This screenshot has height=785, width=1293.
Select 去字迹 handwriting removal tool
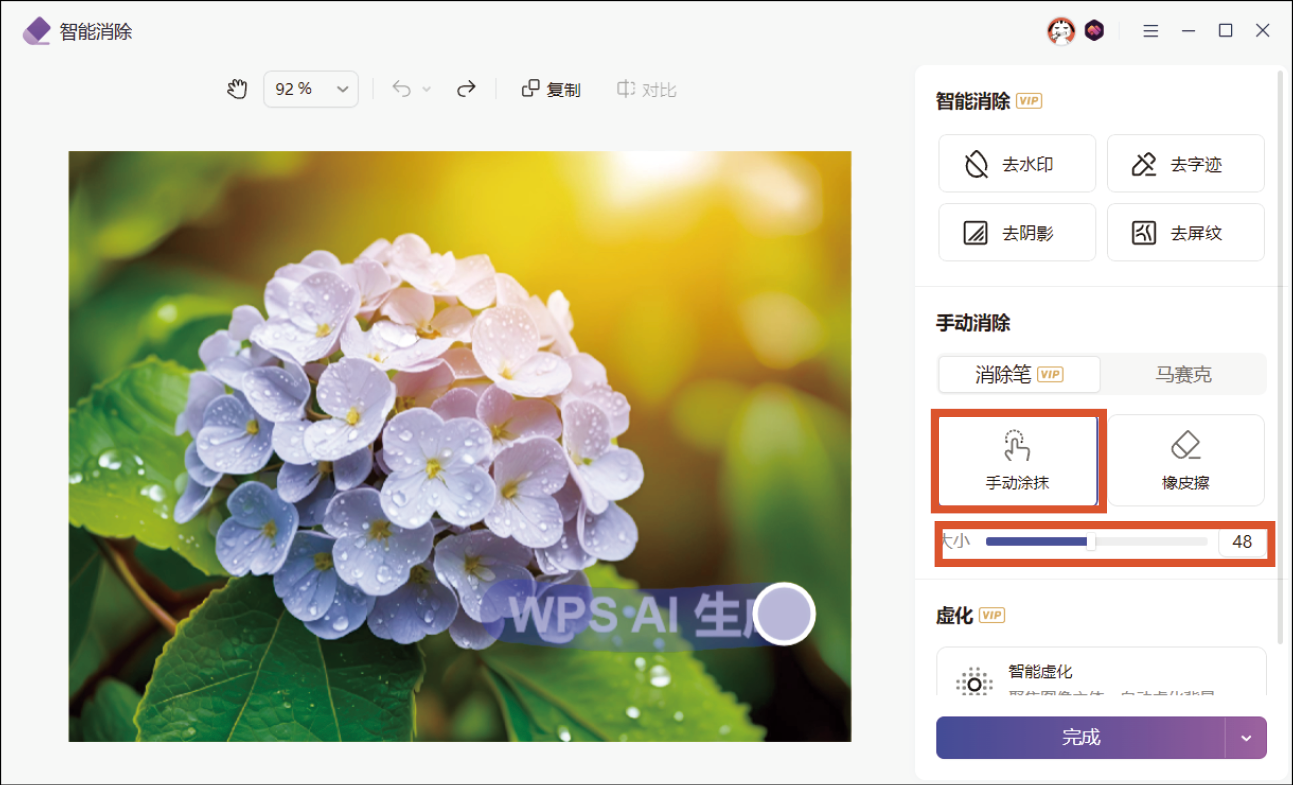tap(1185, 164)
